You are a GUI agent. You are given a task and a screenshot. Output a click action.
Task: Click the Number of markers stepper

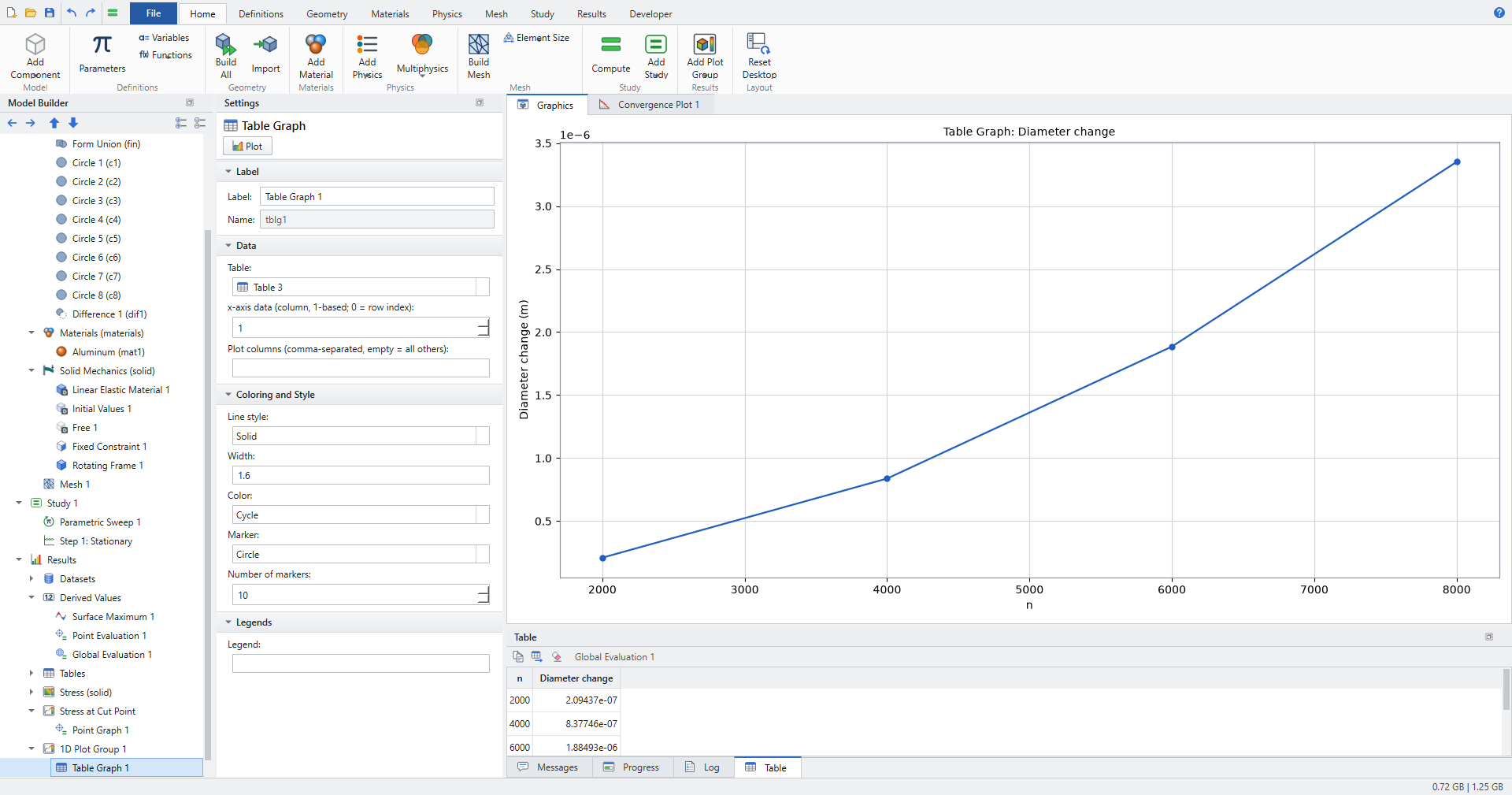(484, 595)
